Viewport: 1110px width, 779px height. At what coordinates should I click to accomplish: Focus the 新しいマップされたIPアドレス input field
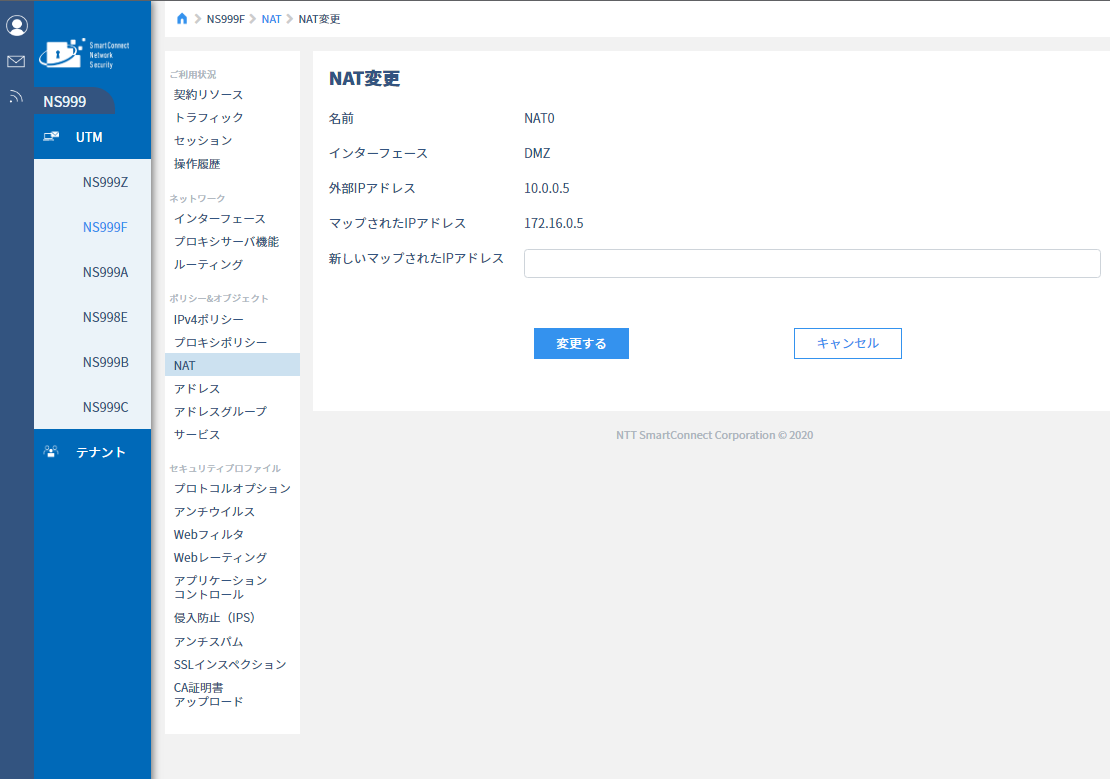(x=812, y=263)
